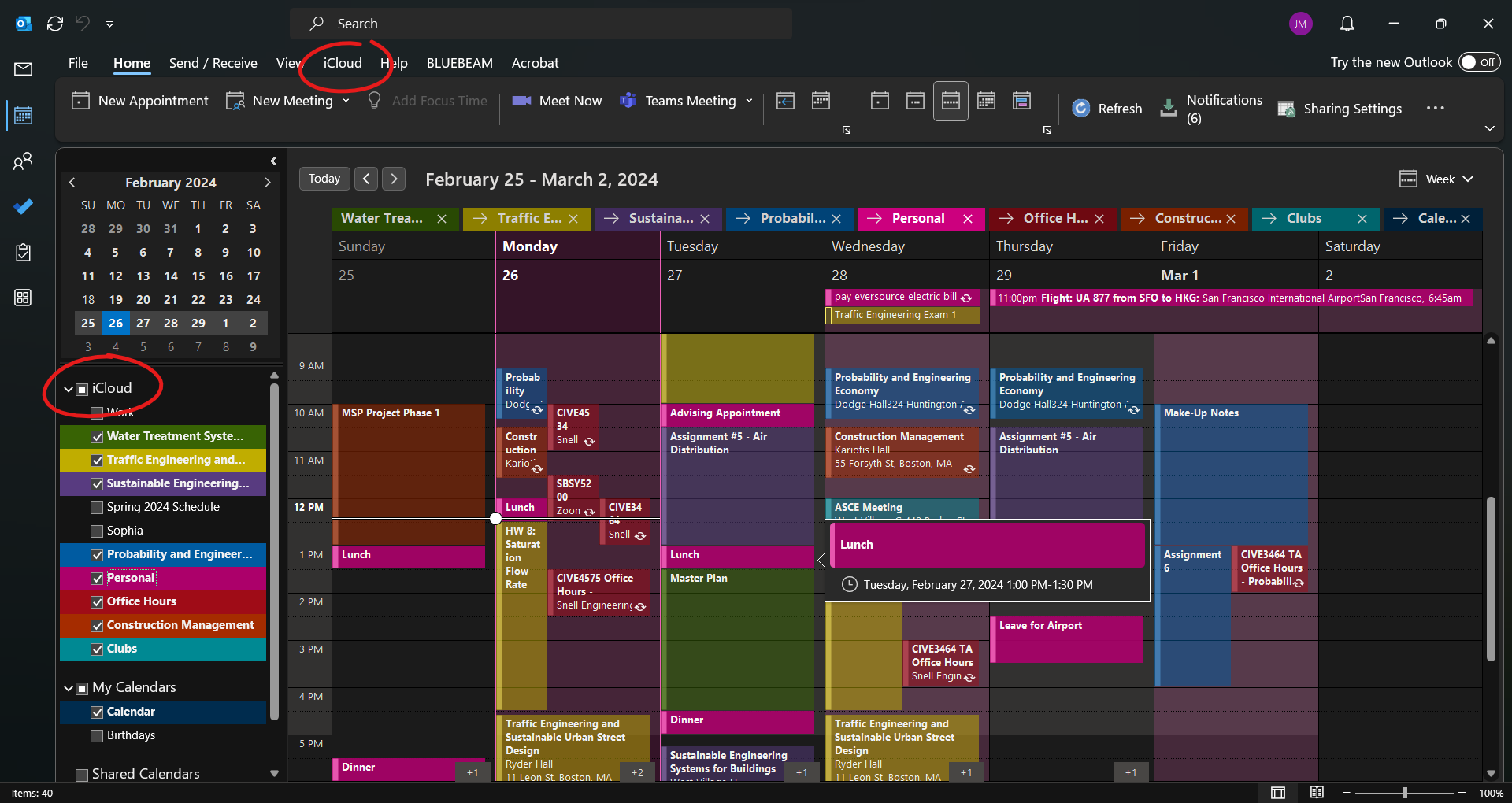Screen dimensions: 1512x803
Task: Open the To Do checkmark app
Action: point(23,206)
